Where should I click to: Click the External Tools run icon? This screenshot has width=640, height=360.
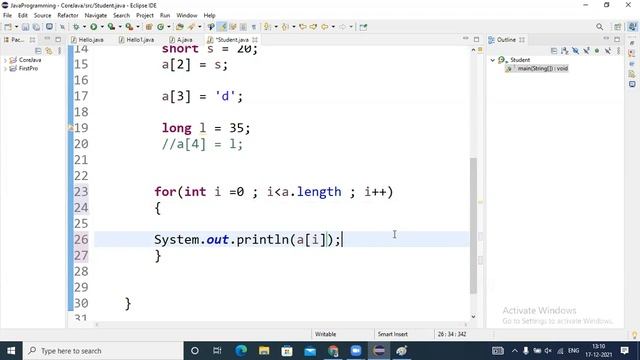click(x=129, y=27)
